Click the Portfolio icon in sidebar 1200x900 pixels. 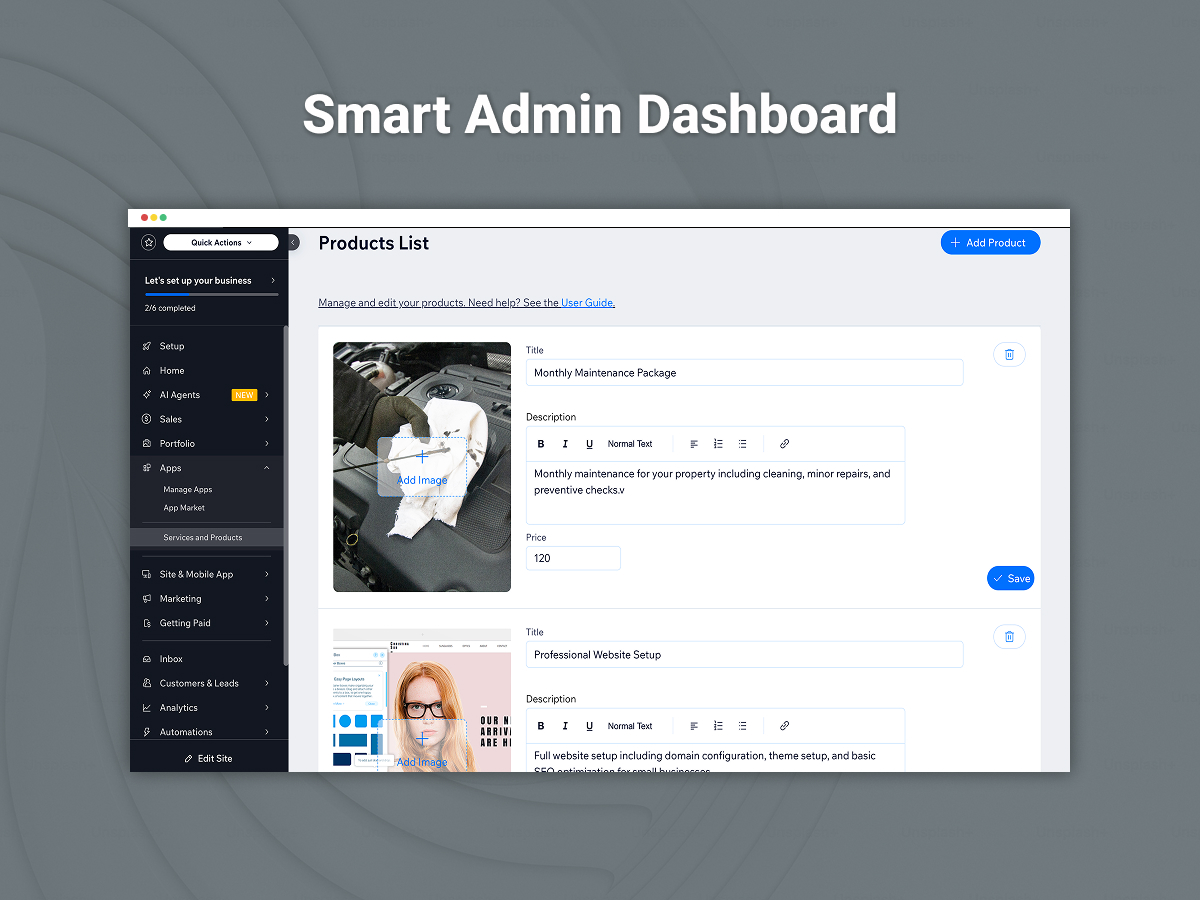tap(147, 443)
